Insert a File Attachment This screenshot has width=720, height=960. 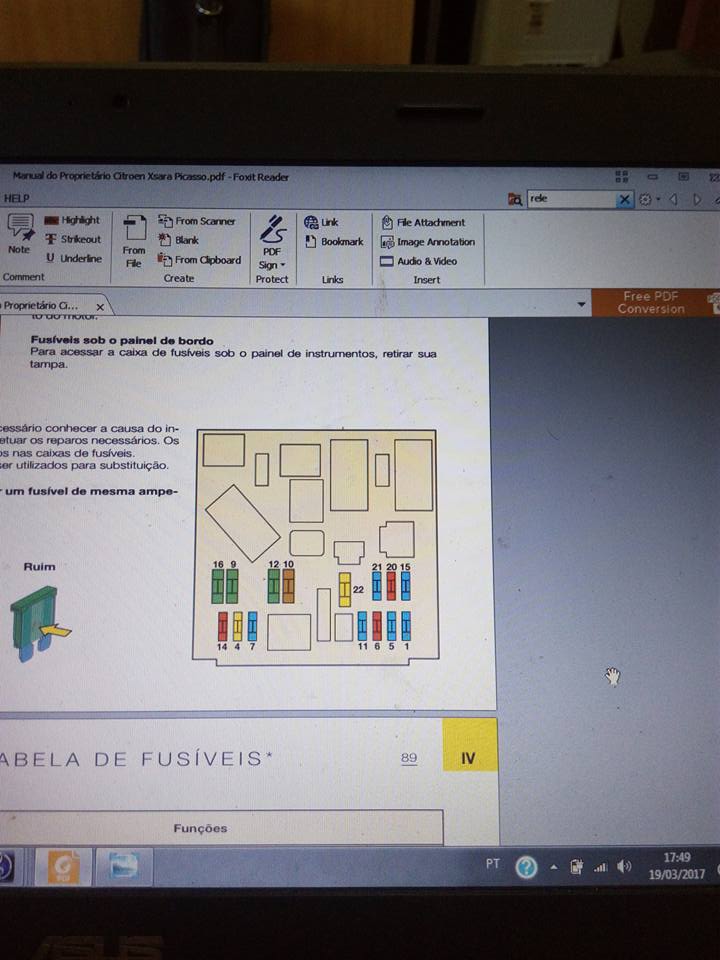click(x=423, y=222)
